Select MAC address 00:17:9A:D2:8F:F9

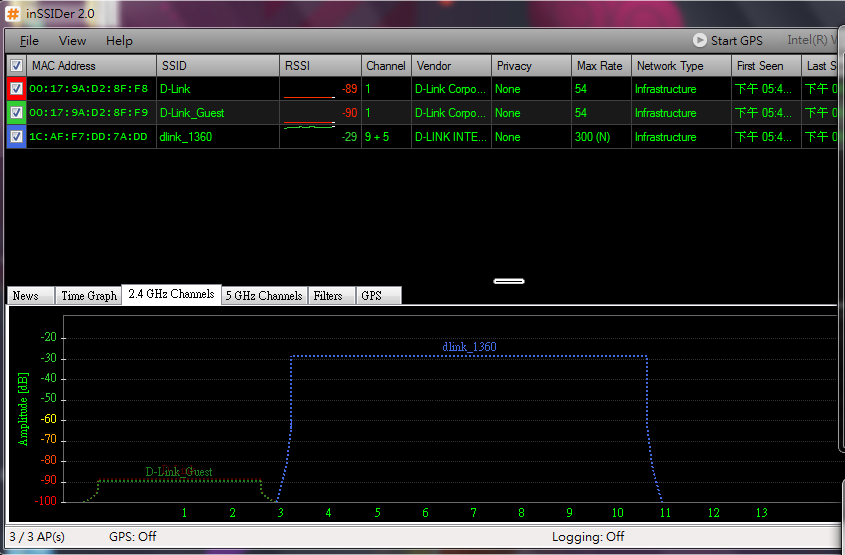pos(88,113)
